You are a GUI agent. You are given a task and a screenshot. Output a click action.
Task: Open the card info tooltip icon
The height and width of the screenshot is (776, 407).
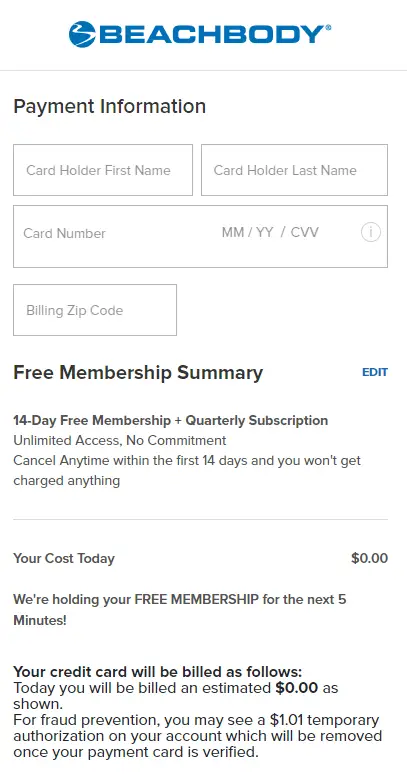tap(370, 232)
